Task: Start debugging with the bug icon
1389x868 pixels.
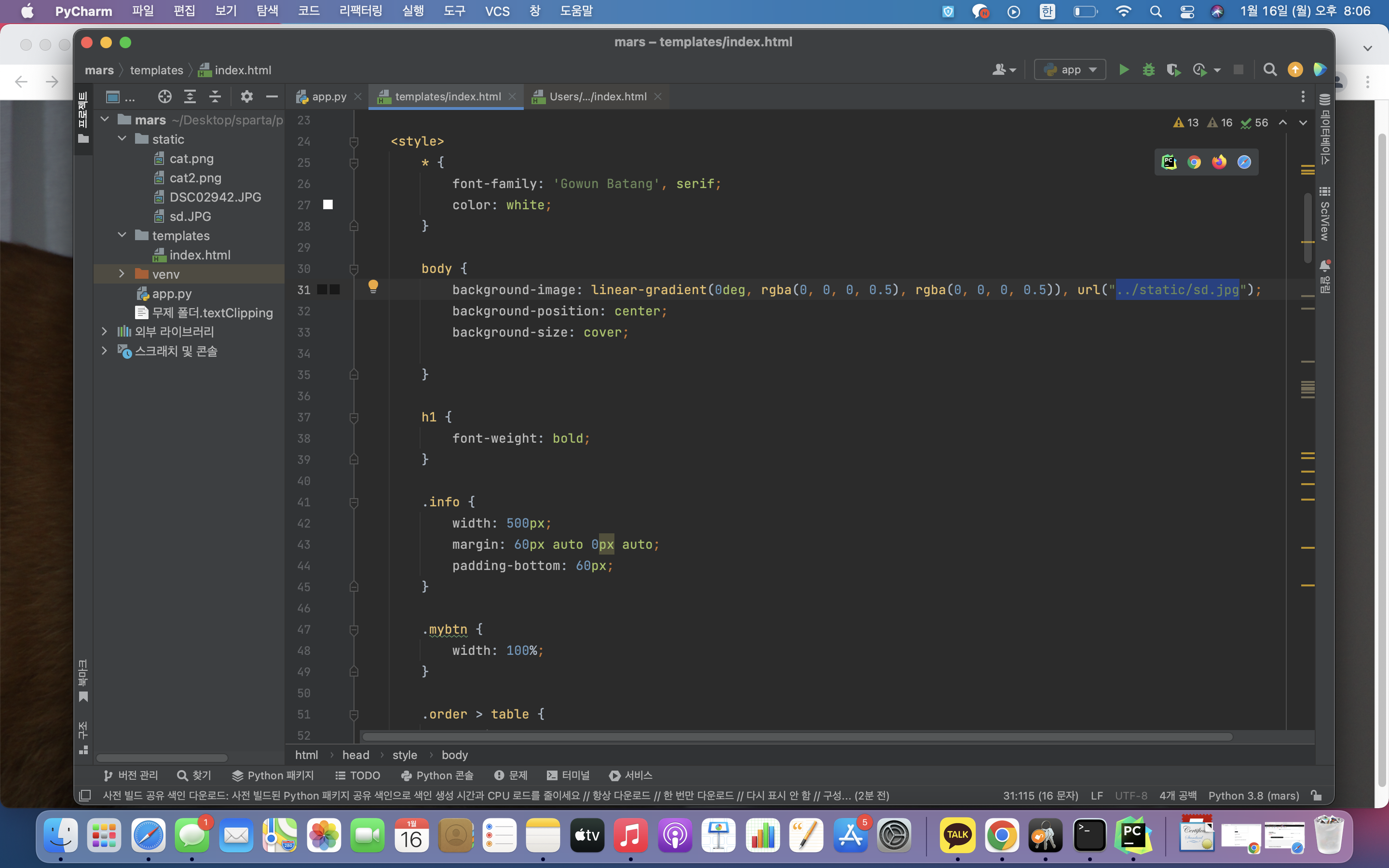Action: coord(1148,69)
